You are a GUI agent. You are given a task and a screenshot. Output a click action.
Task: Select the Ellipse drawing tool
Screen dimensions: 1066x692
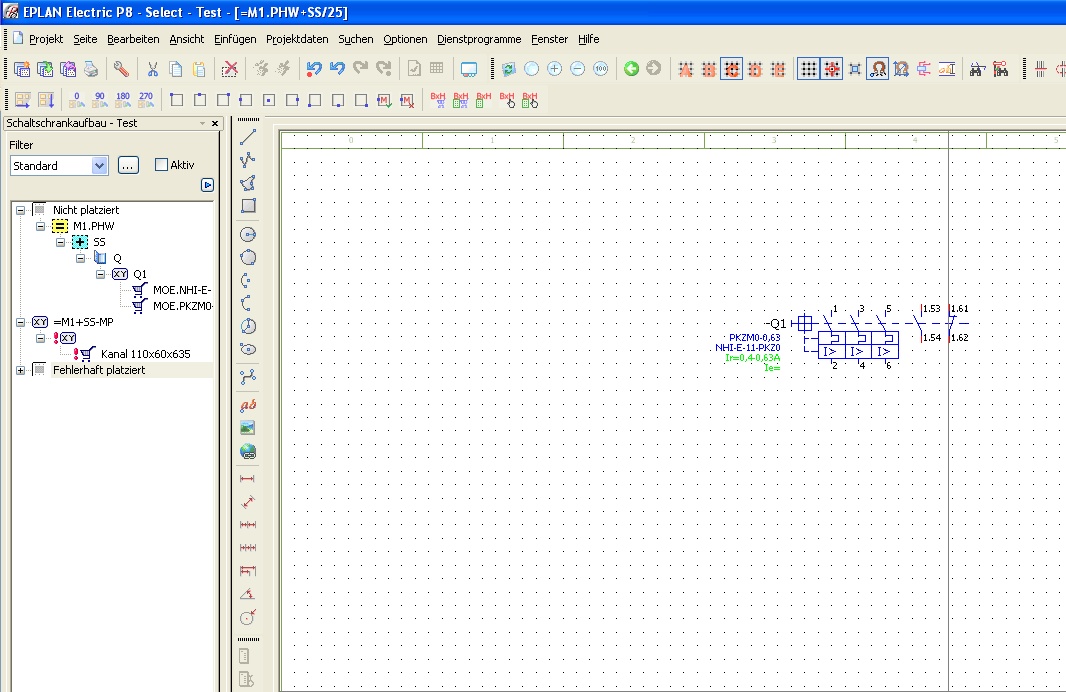tap(248, 349)
